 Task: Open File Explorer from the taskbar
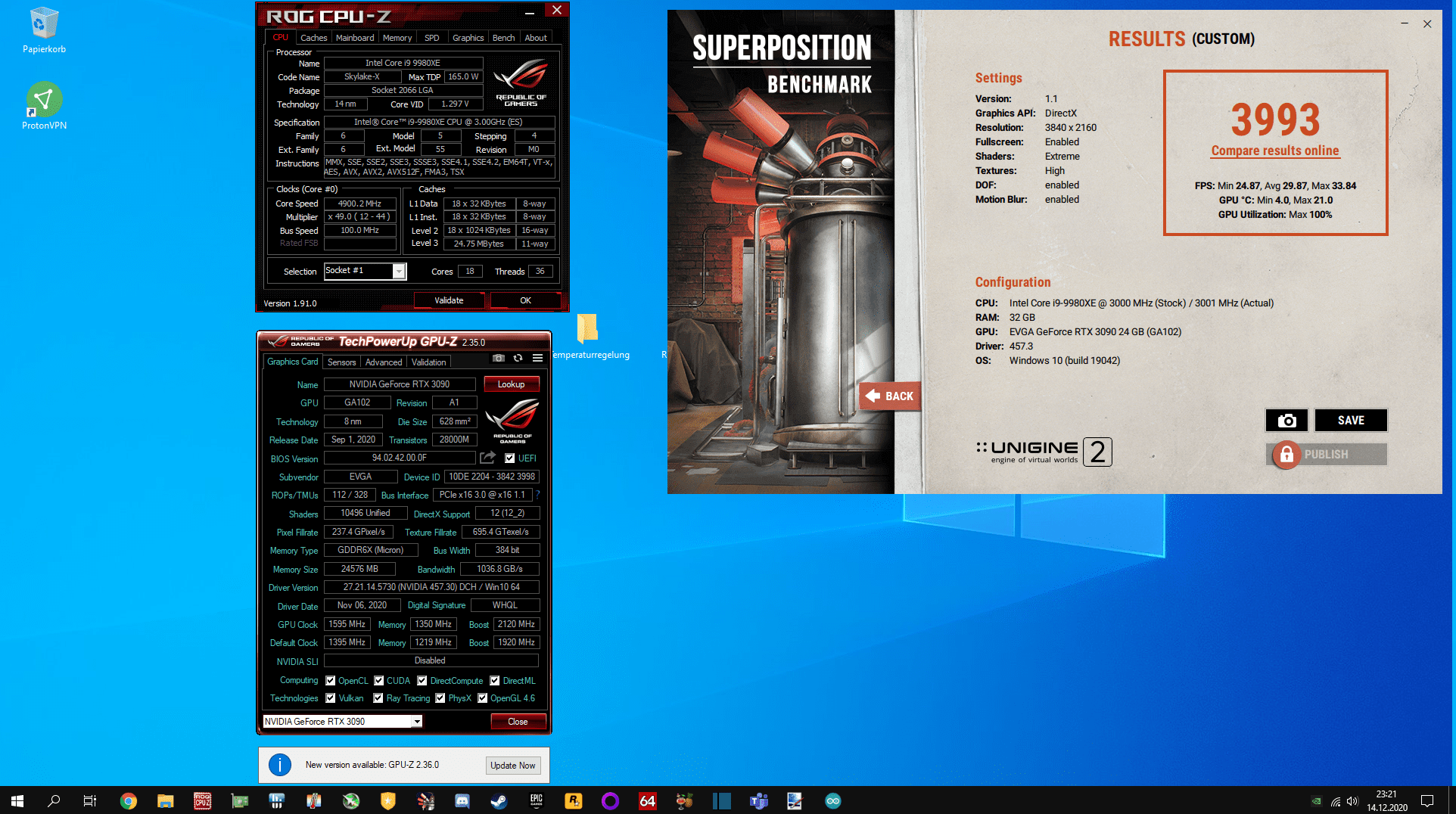coord(166,800)
